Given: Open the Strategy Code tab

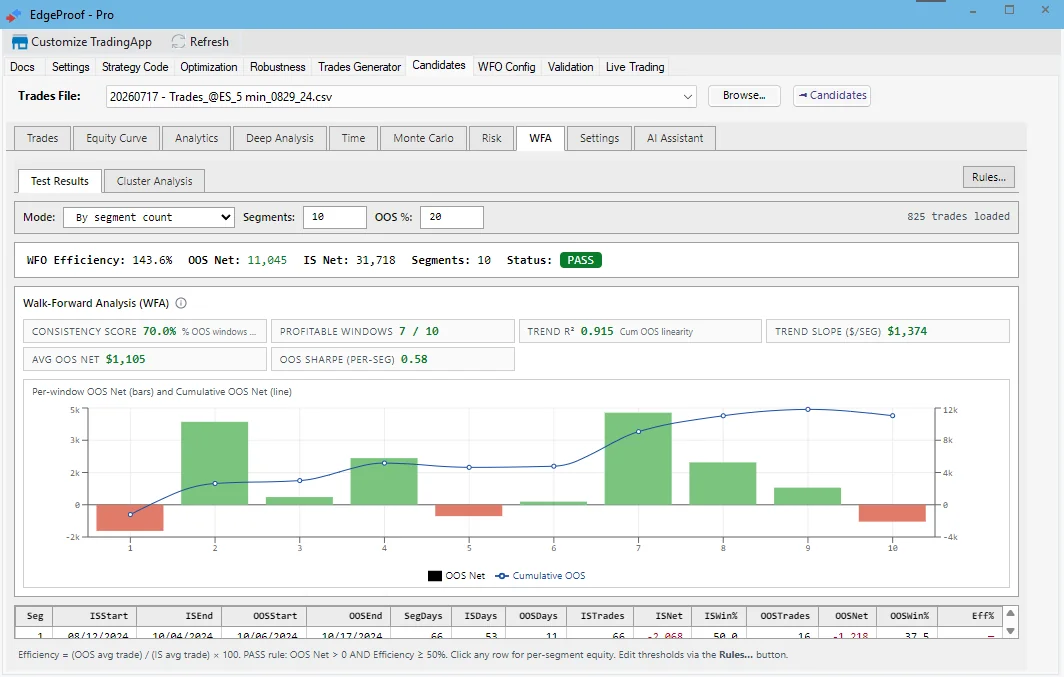Looking at the screenshot, I should [135, 66].
